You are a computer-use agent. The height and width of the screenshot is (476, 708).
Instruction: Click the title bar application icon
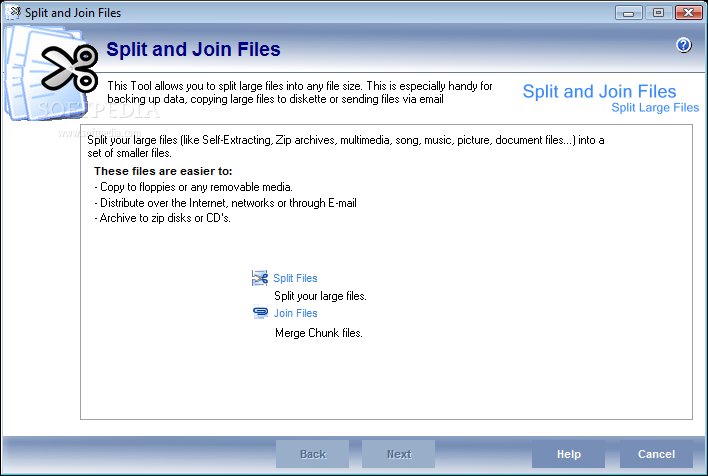pos(14,12)
